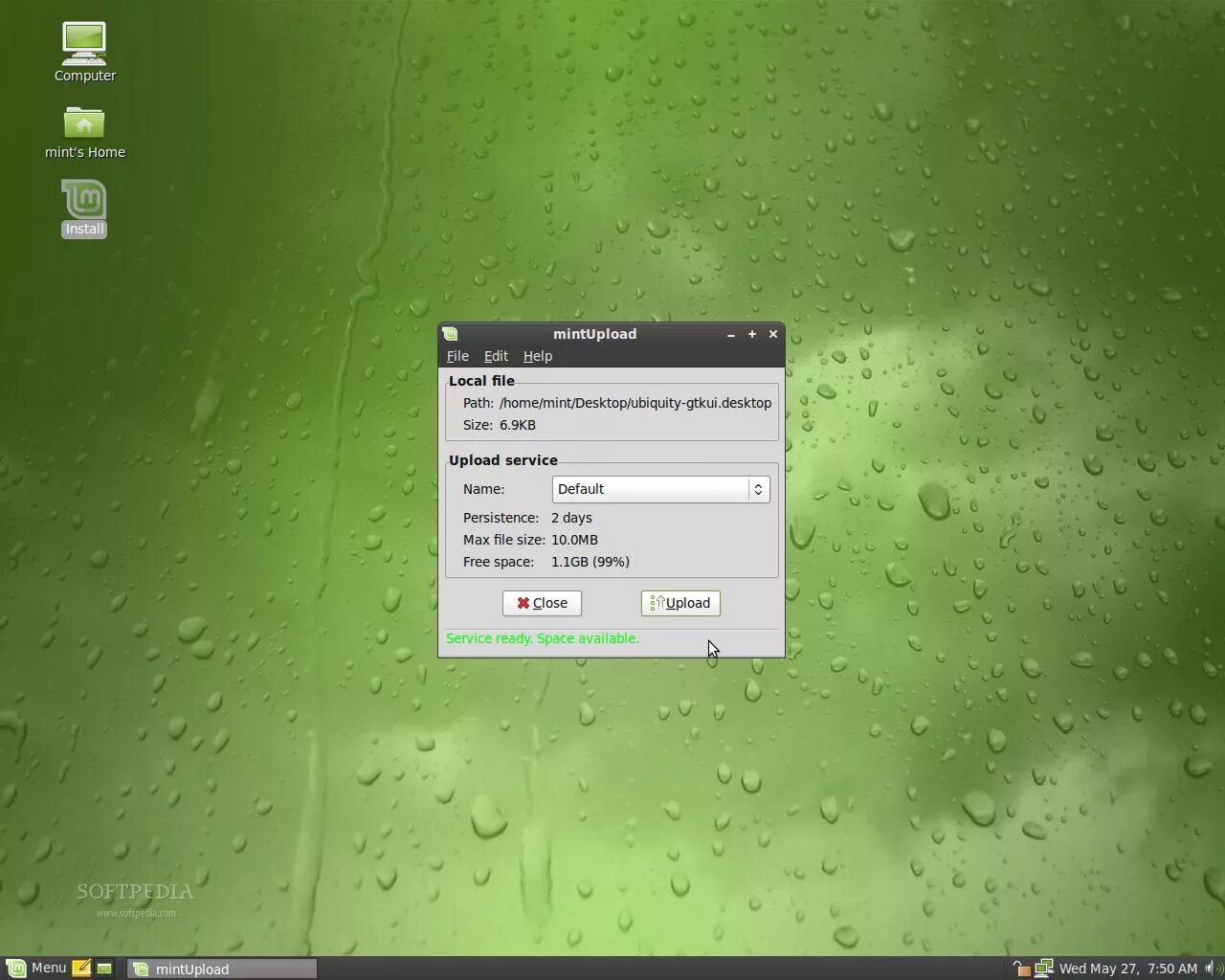Viewport: 1225px width, 980px height.
Task: Open the Edit menu
Action: pyautogui.click(x=496, y=355)
